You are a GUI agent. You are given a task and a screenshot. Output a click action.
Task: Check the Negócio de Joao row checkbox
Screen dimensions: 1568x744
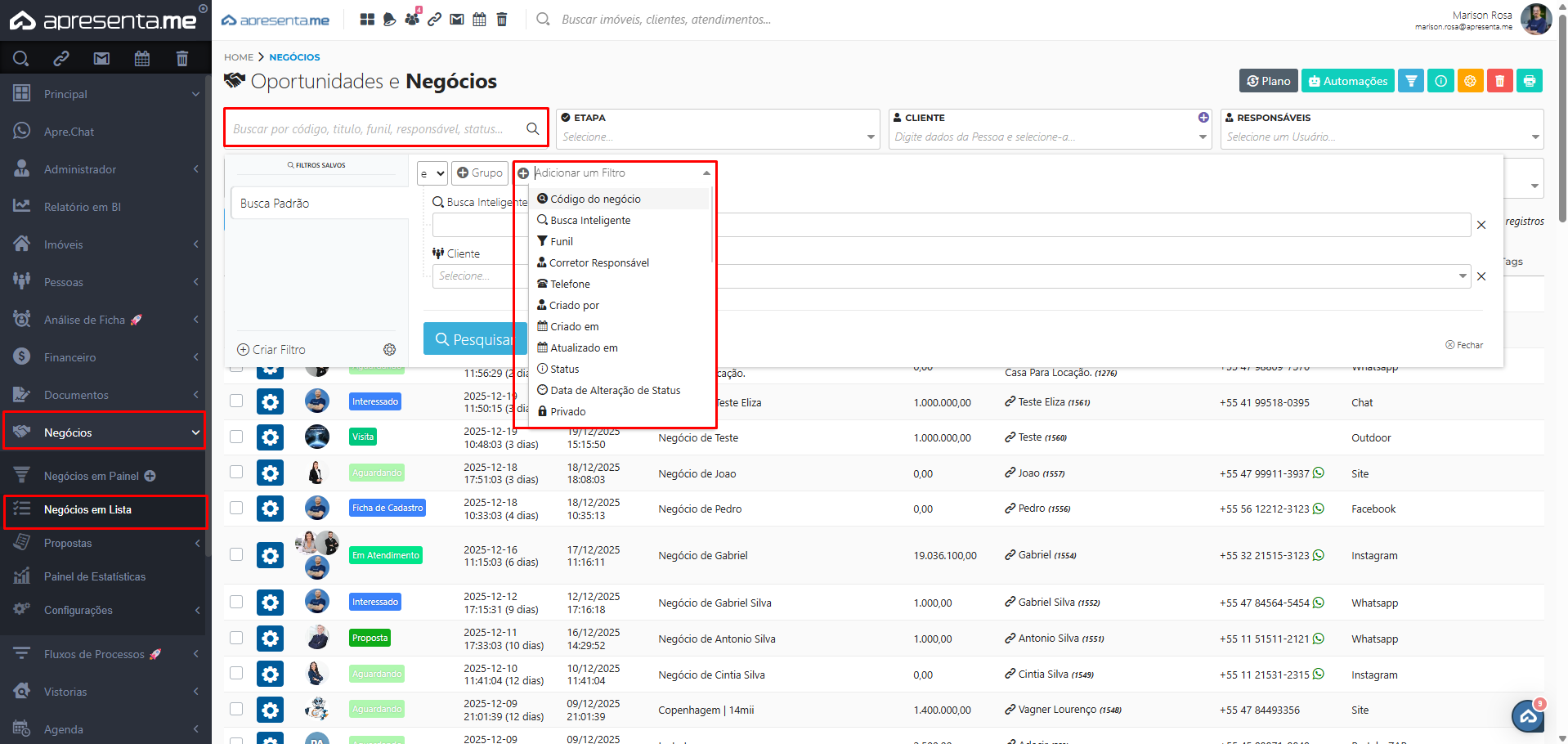(x=236, y=472)
